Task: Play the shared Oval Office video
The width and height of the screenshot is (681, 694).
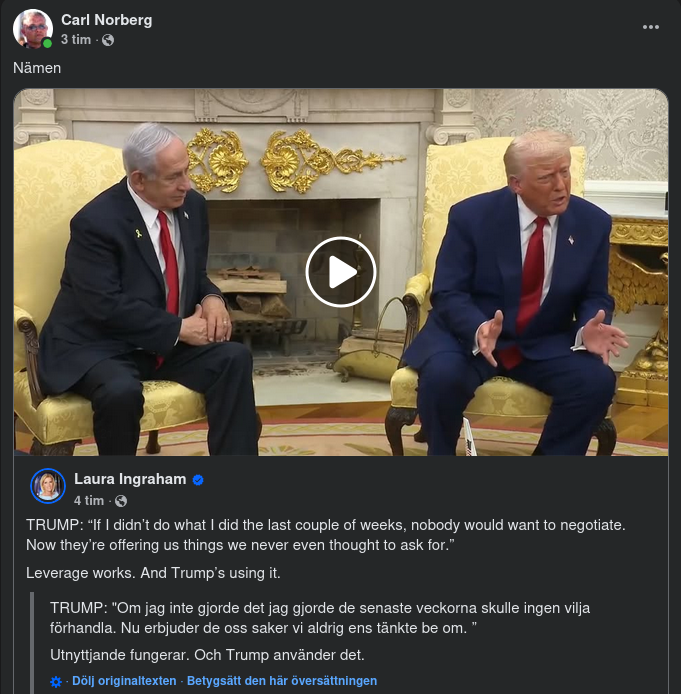Action: pos(341,272)
